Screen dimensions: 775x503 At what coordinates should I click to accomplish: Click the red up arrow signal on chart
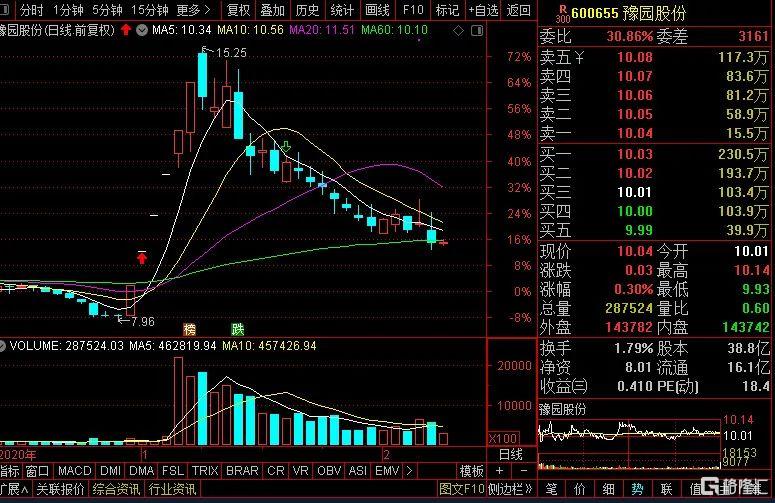click(142, 258)
